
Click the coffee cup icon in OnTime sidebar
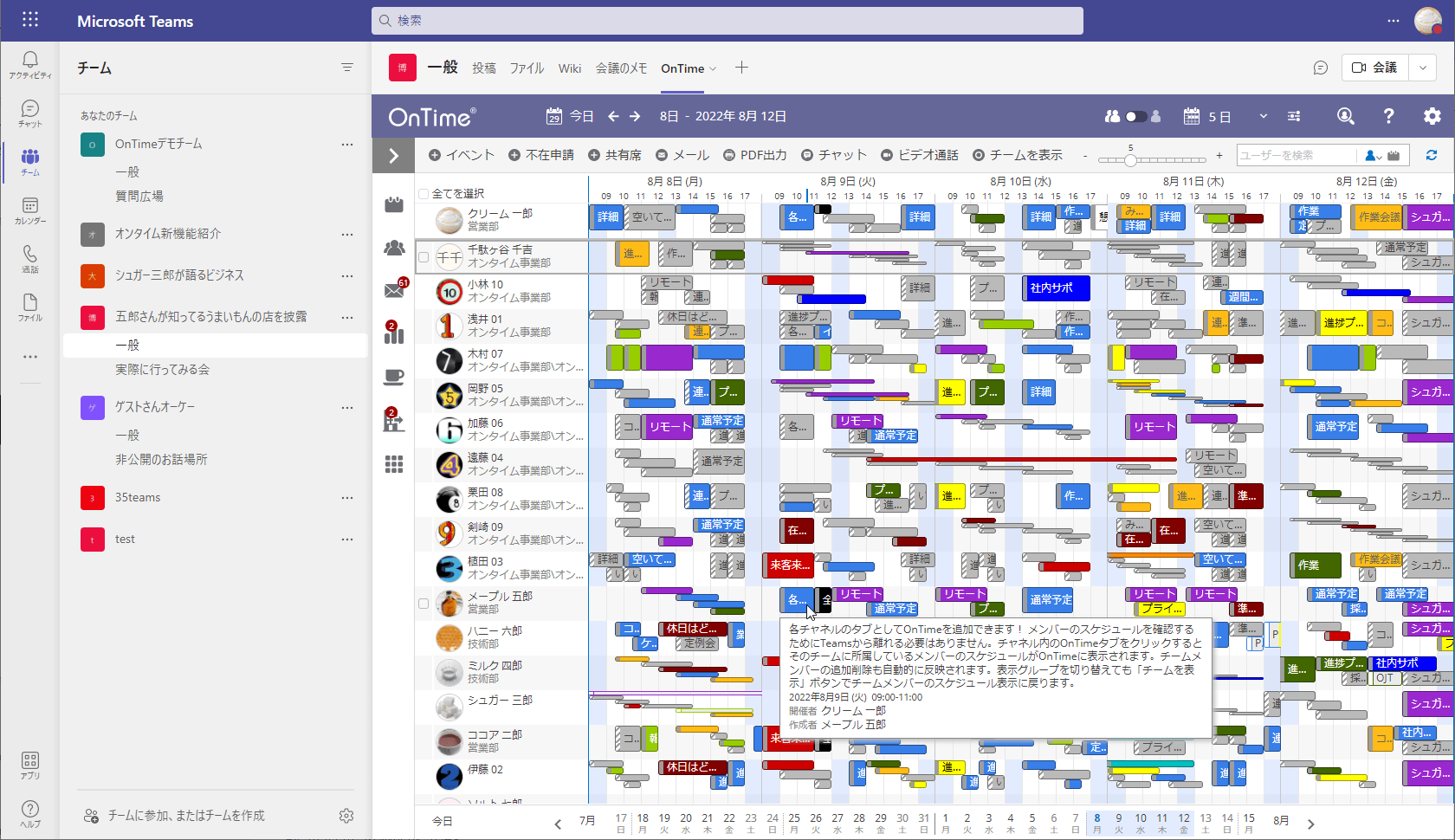click(394, 377)
